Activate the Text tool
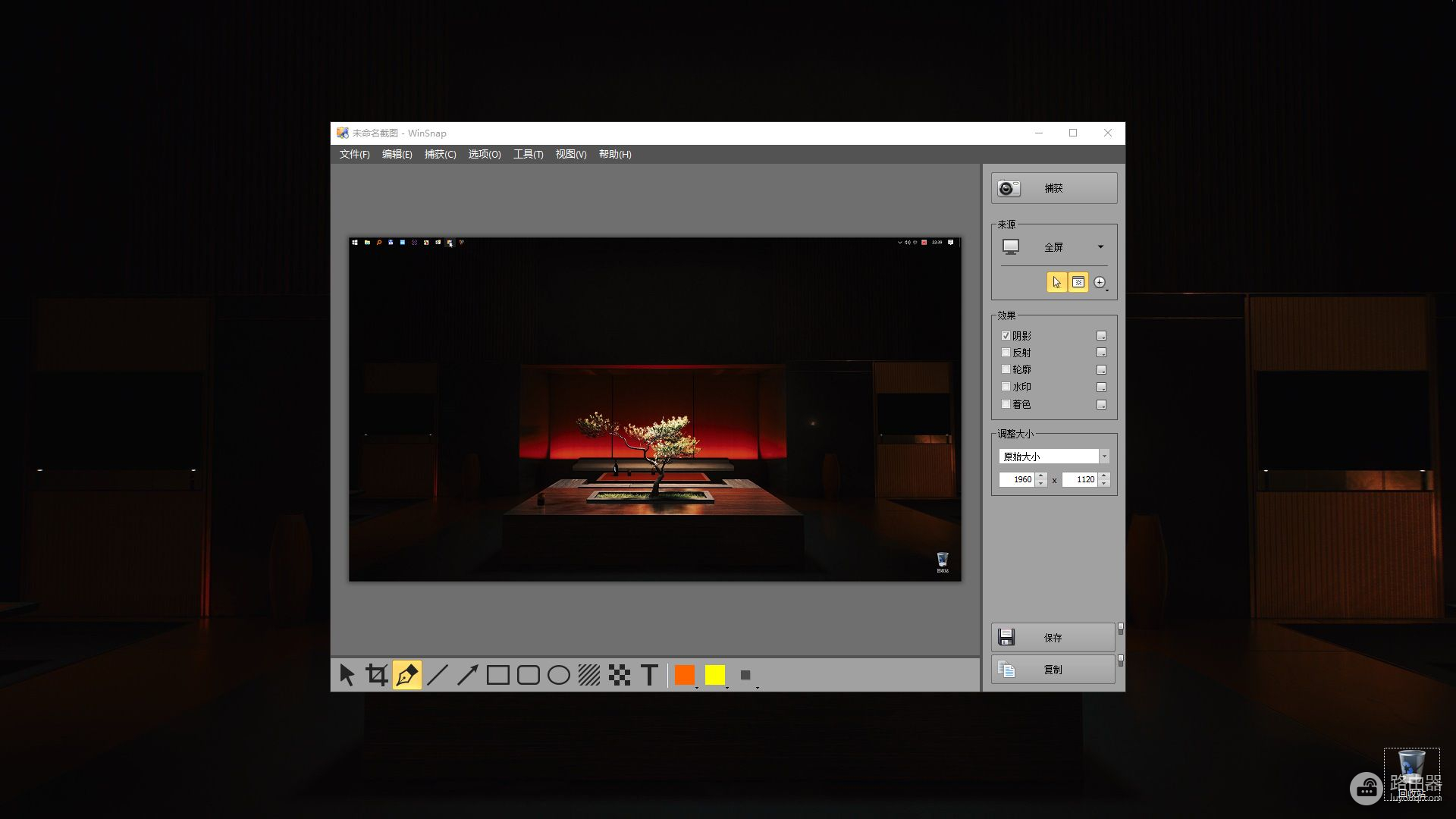The height and width of the screenshot is (819, 1456). [x=649, y=675]
